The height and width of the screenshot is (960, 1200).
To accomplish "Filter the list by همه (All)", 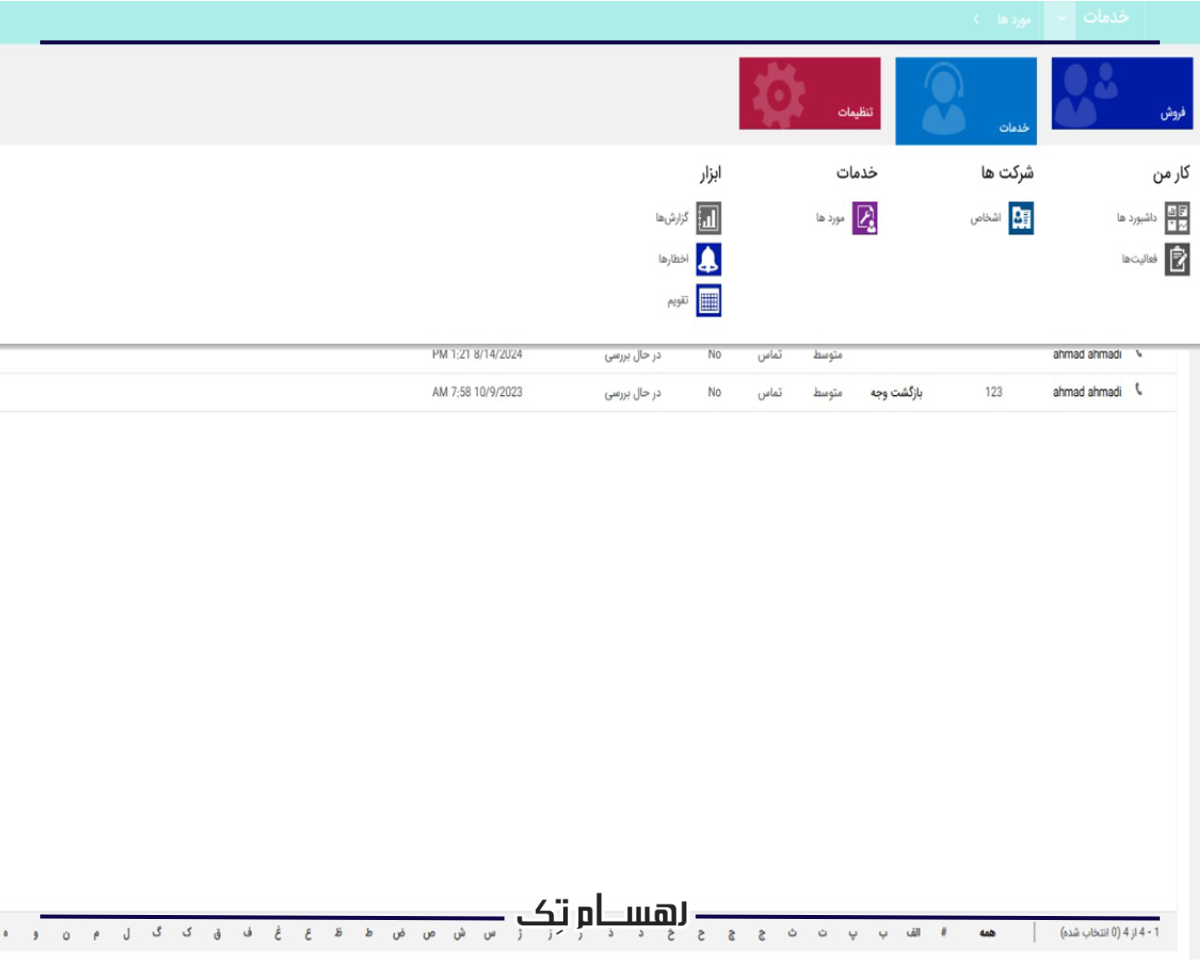I will (x=987, y=932).
